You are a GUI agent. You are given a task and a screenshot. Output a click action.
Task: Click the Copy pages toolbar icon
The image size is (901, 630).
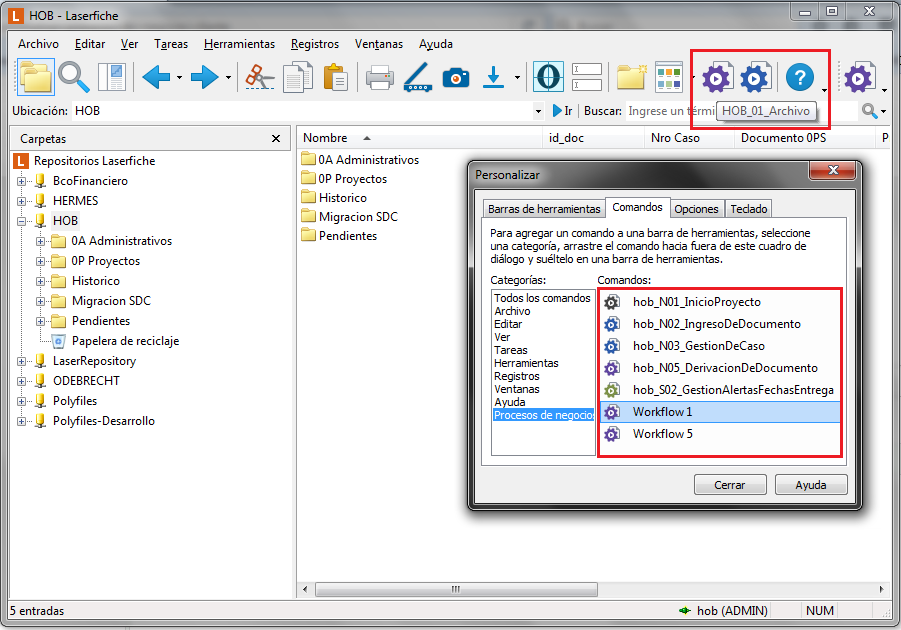[298, 77]
